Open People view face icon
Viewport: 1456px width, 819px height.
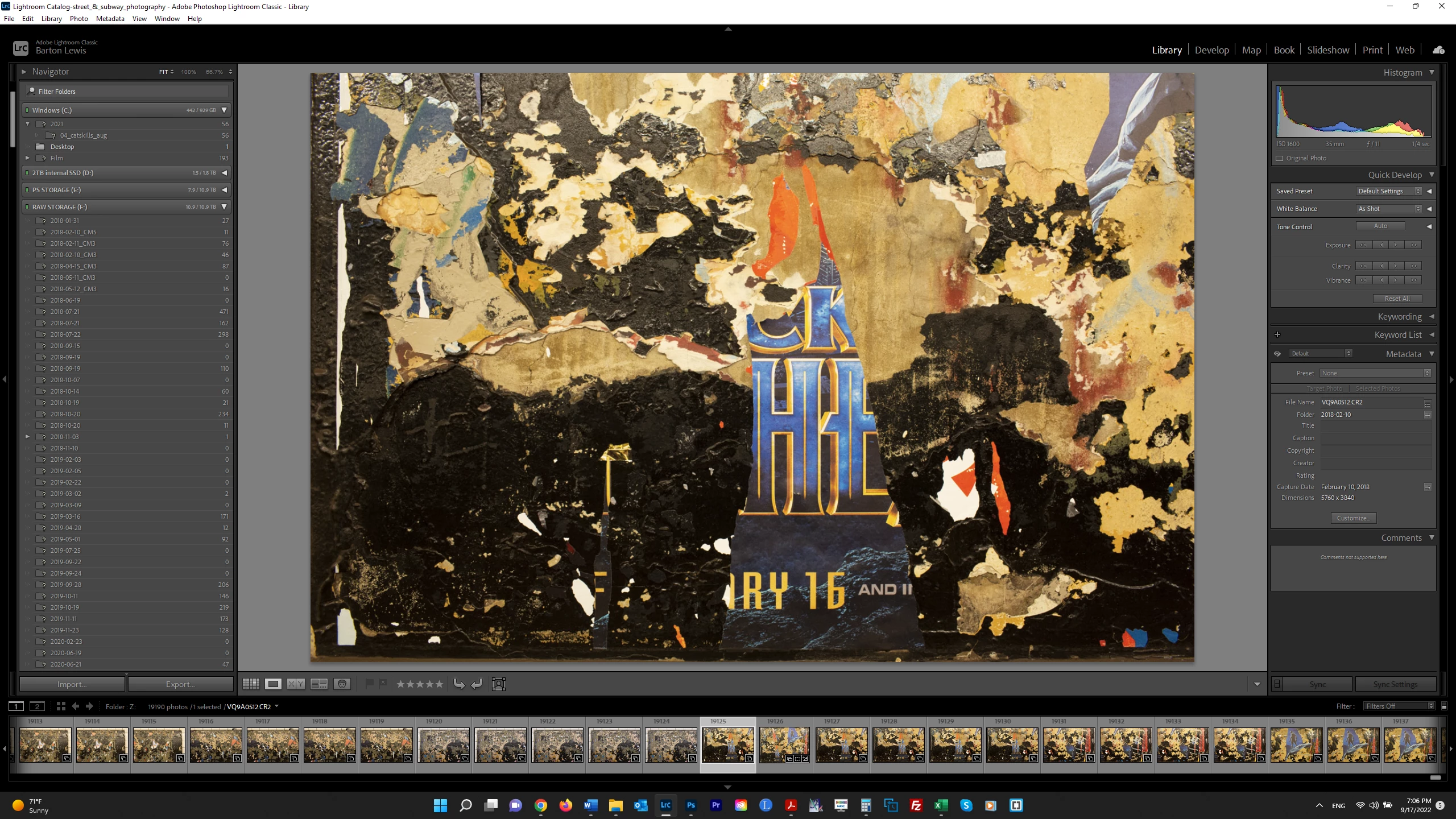click(342, 684)
